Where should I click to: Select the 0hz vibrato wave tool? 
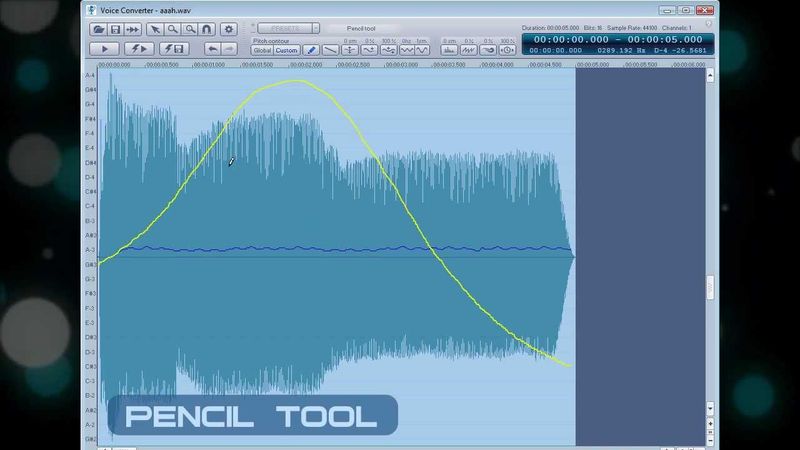click(x=406, y=50)
